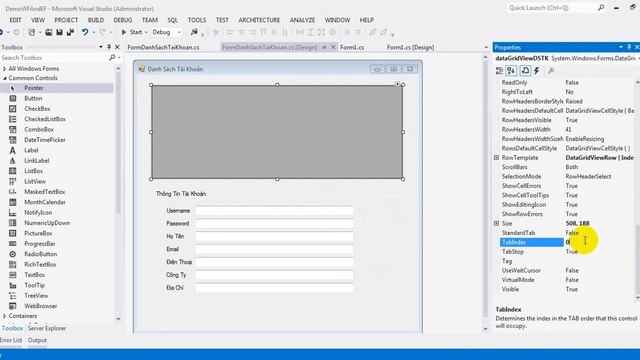
Task: Open the ARCHITECTURE menu
Action: click(259, 20)
